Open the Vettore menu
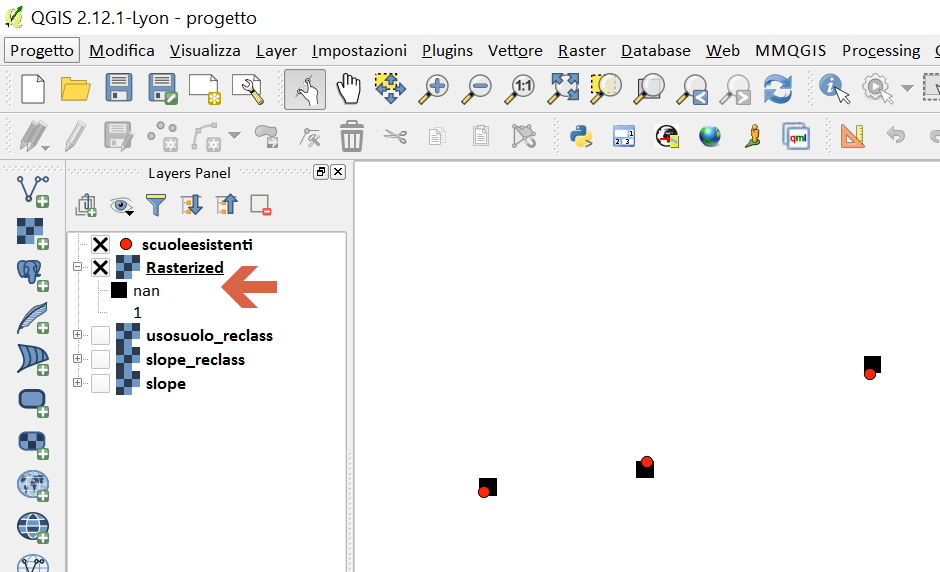This screenshot has height=572, width=940. 515,50
